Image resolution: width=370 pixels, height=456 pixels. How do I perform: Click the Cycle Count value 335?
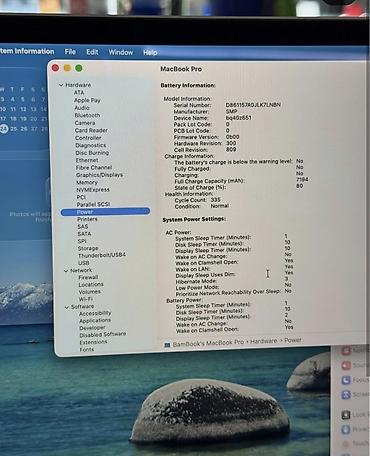[215, 200]
